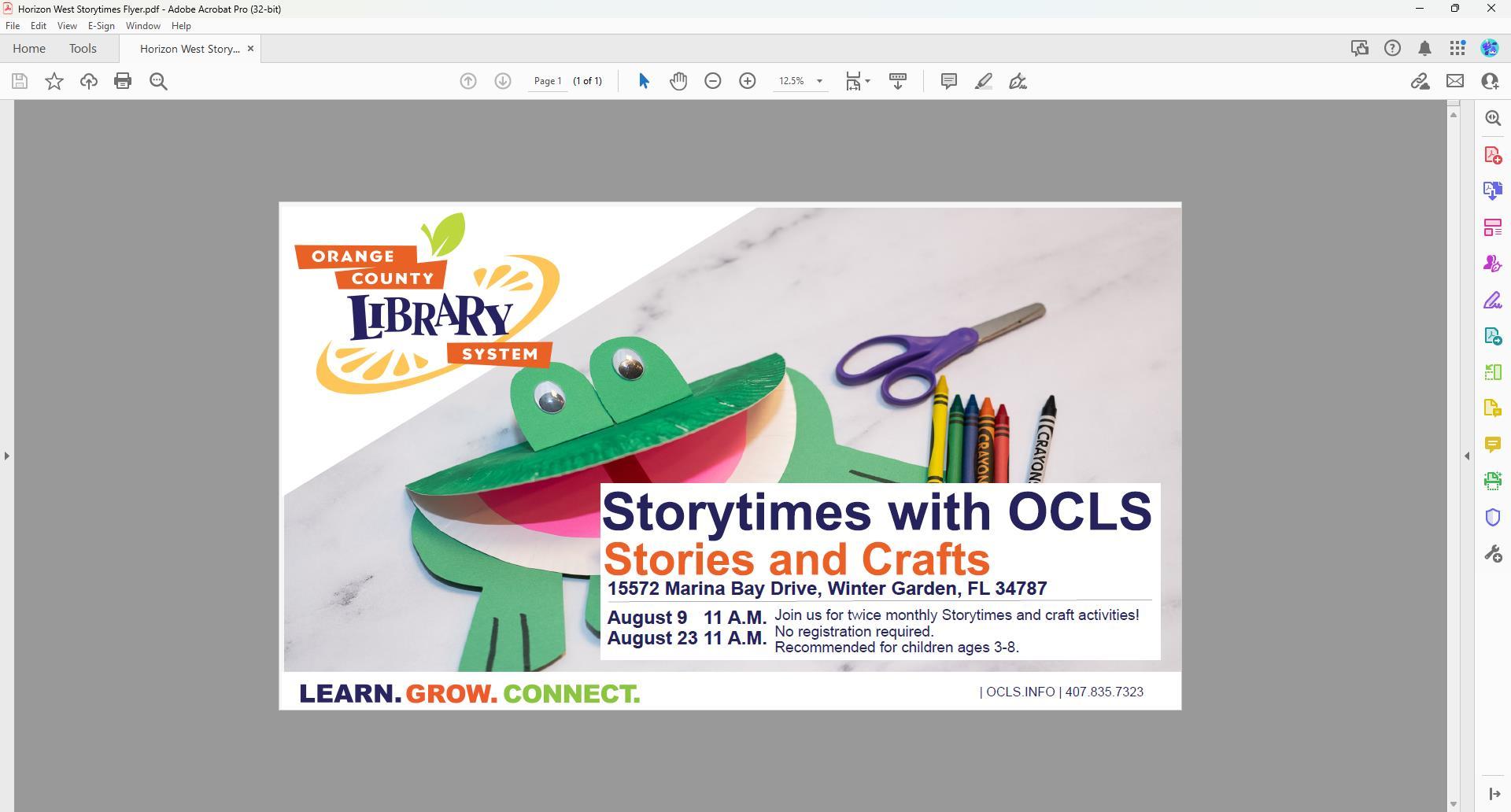Zoom in with the plus button

click(748, 81)
